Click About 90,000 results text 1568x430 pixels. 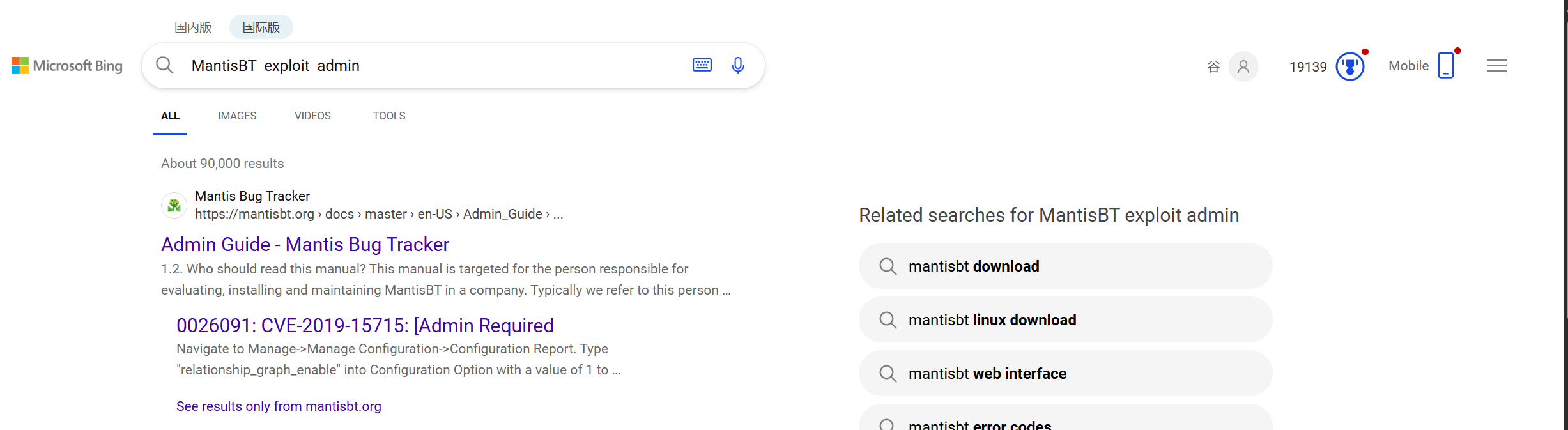tap(222, 164)
